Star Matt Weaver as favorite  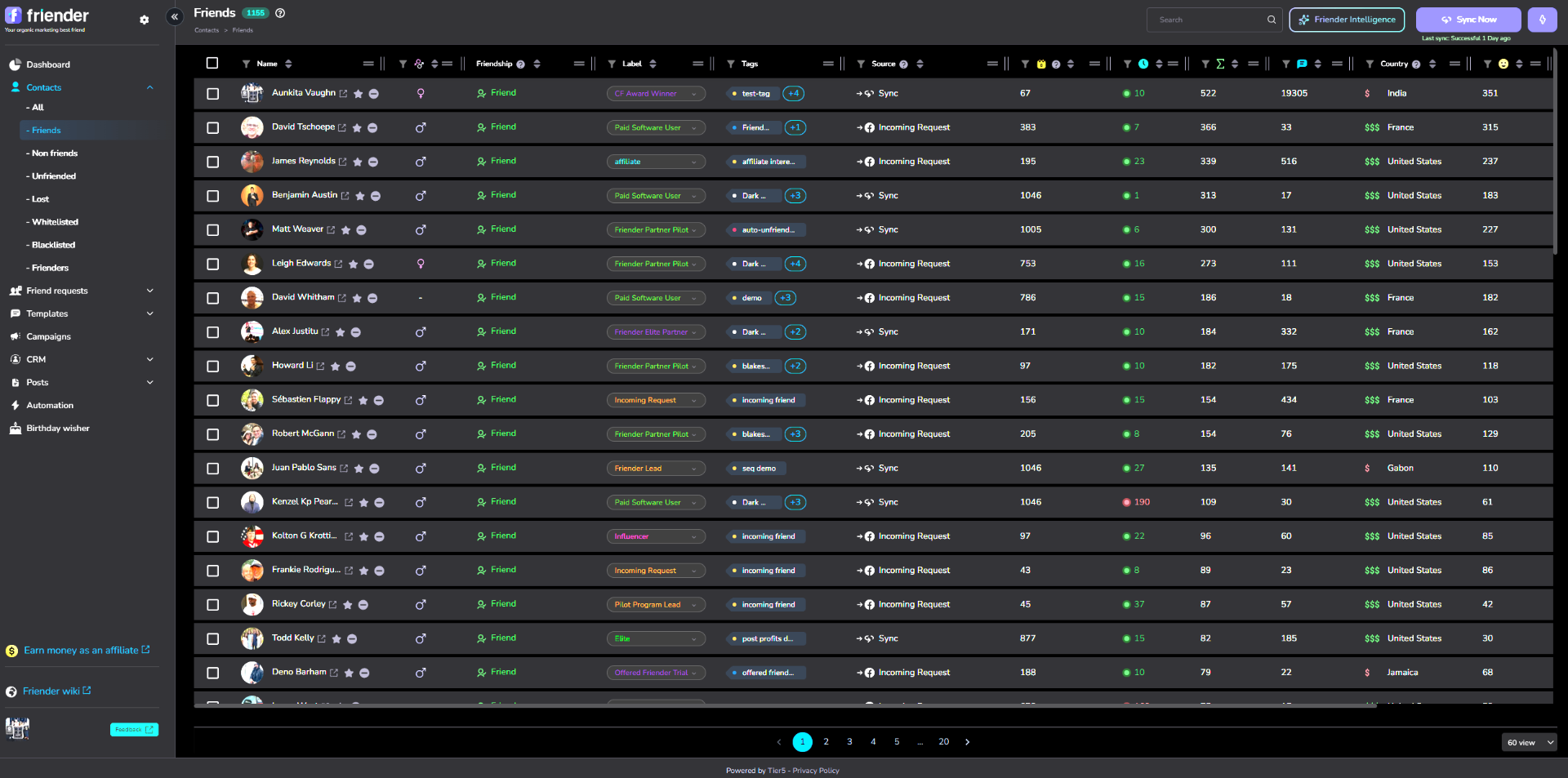coord(345,230)
